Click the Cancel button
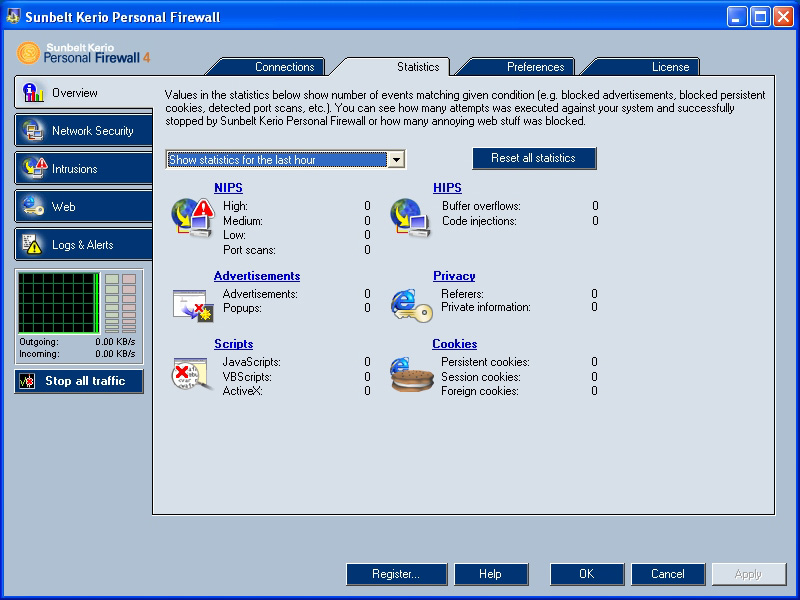 (668, 574)
